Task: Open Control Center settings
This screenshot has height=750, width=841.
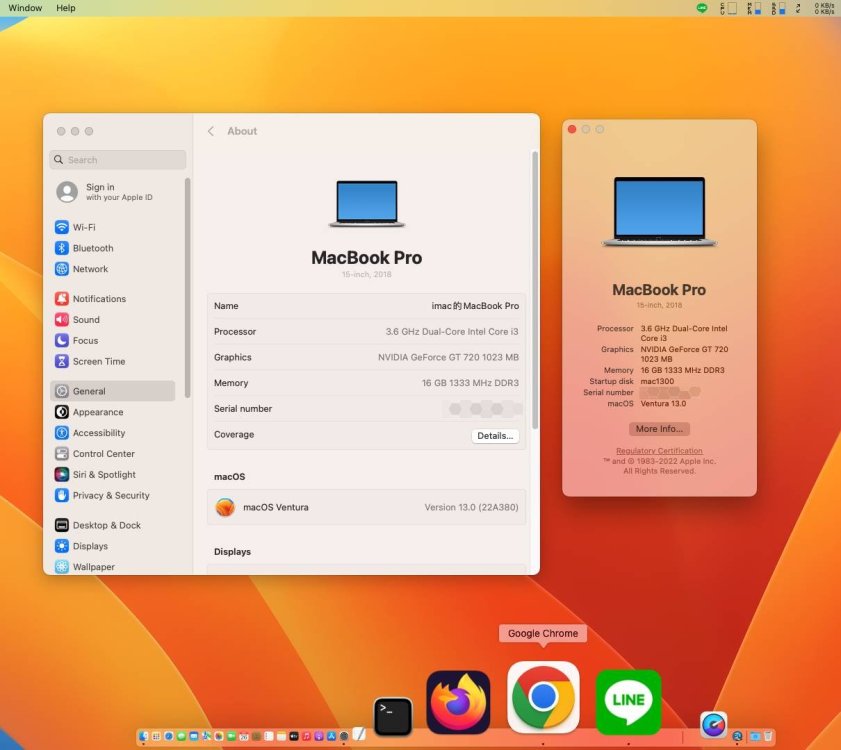Action: click(113, 454)
